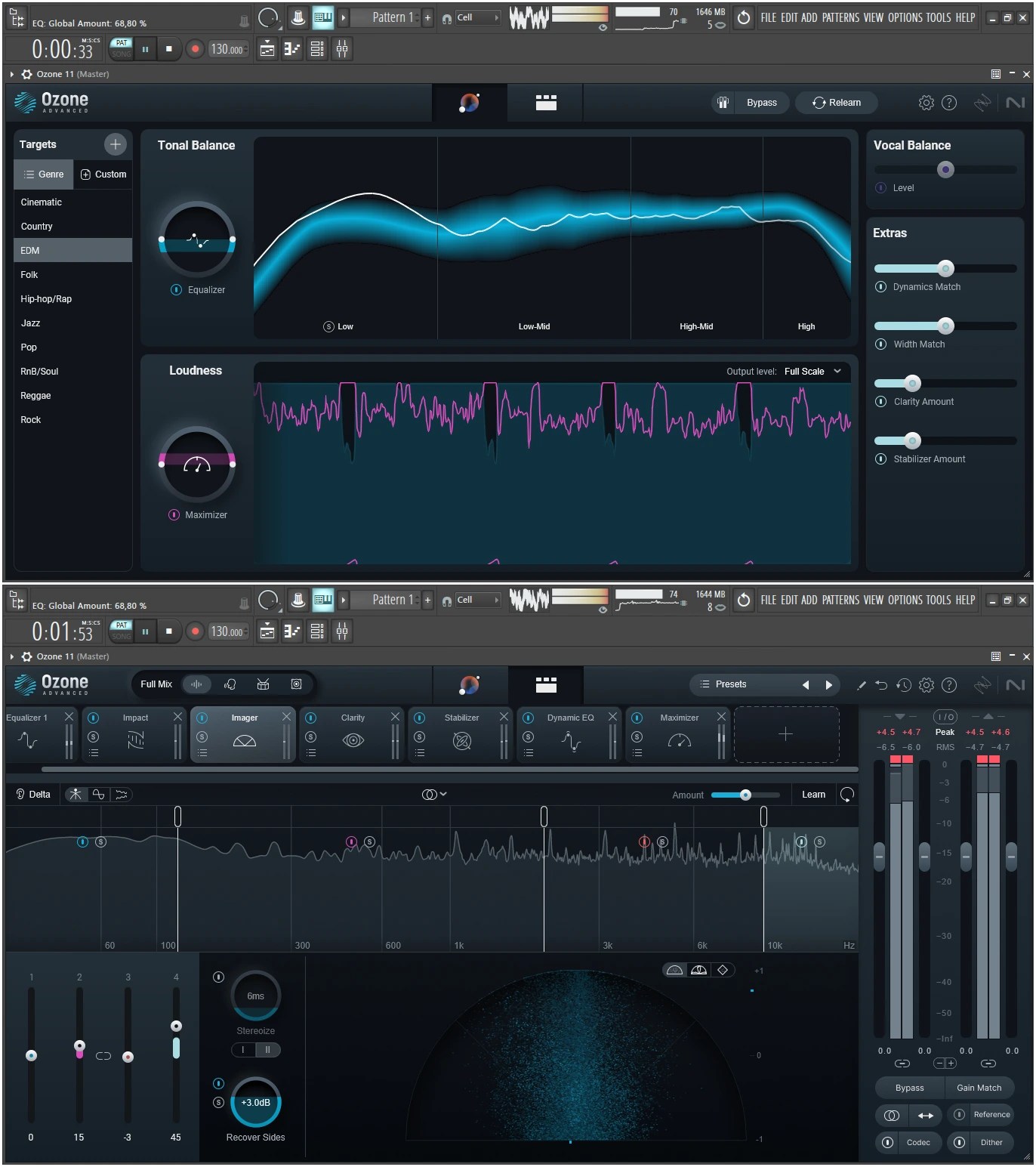Toggle Impact module power button
This screenshot has height=1167, width=1036.
pos(94,718)
